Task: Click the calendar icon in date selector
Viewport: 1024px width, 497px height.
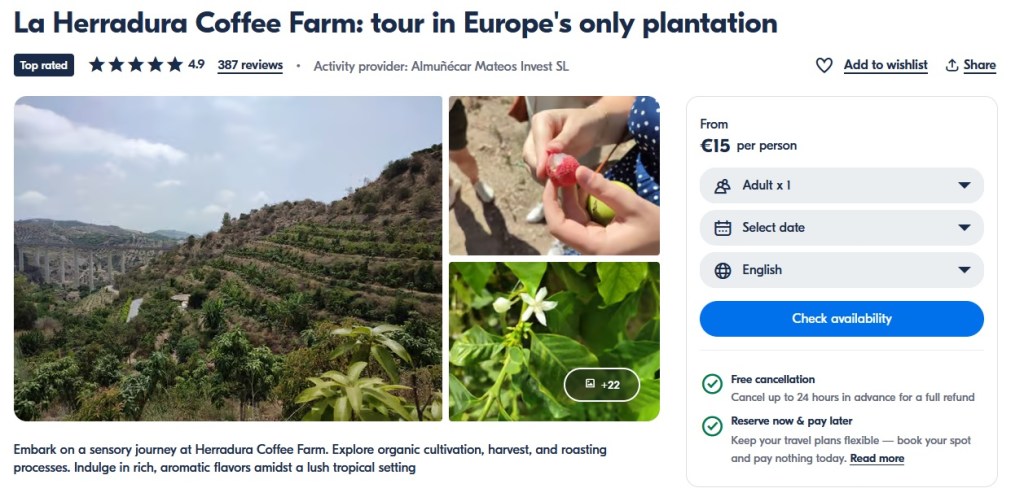Action: 723,228
